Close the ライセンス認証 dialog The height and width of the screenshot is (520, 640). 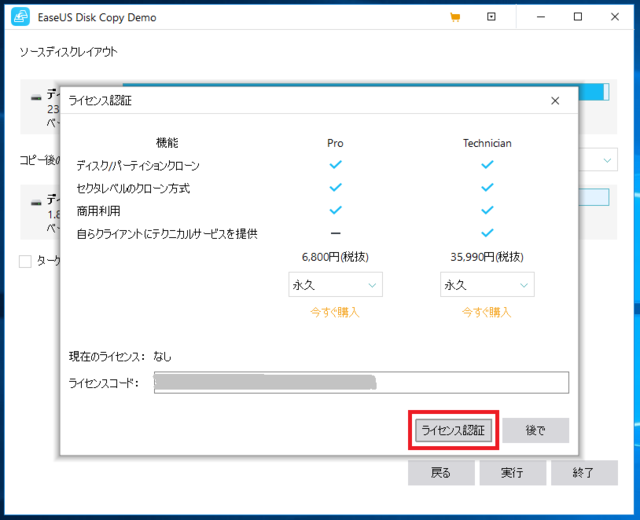[x=555, y=101]
